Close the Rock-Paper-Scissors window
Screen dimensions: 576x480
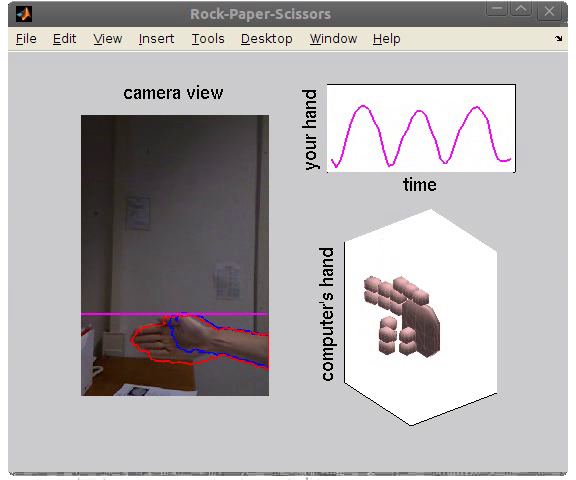pyautogui.click(x=549, y=11)
